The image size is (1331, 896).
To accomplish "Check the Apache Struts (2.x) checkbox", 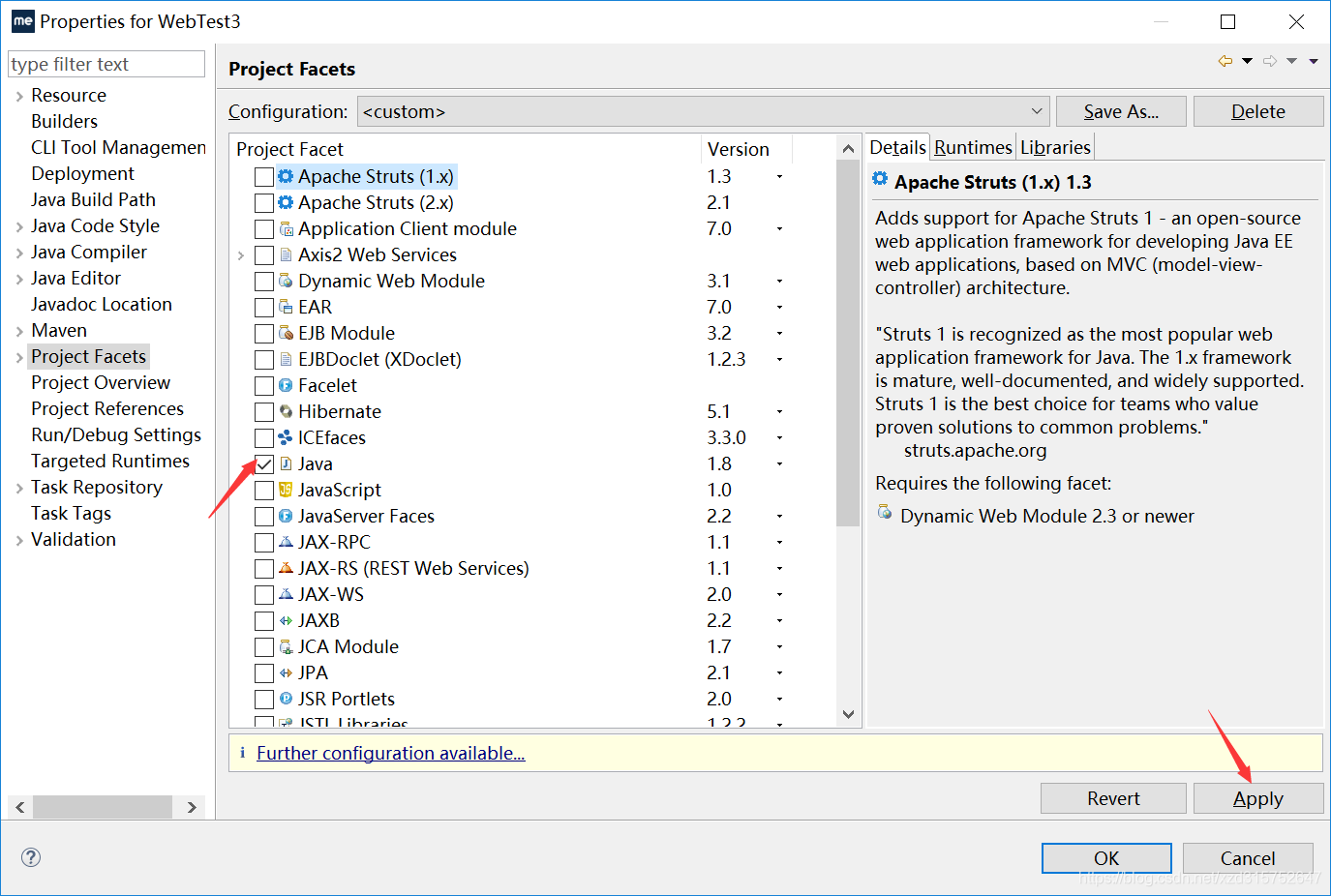I will coord(263,203).
